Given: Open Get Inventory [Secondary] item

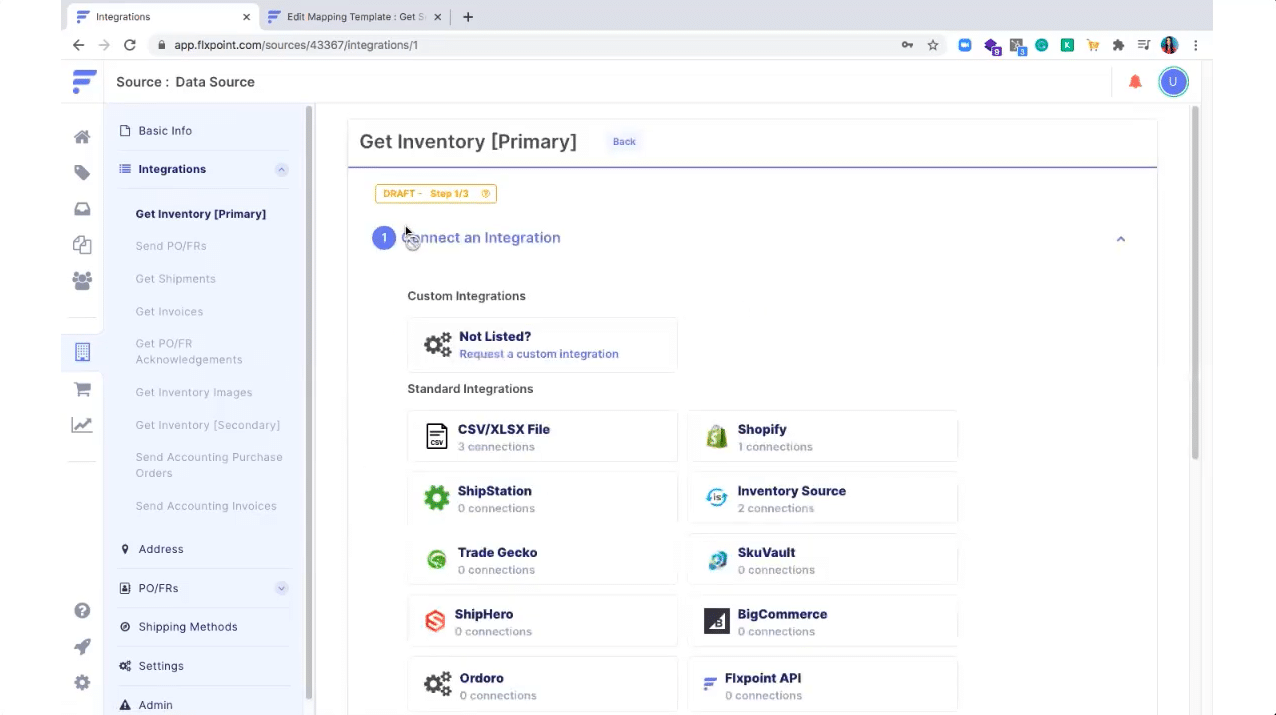Looking at the screenshot, I should click(208, 425).
